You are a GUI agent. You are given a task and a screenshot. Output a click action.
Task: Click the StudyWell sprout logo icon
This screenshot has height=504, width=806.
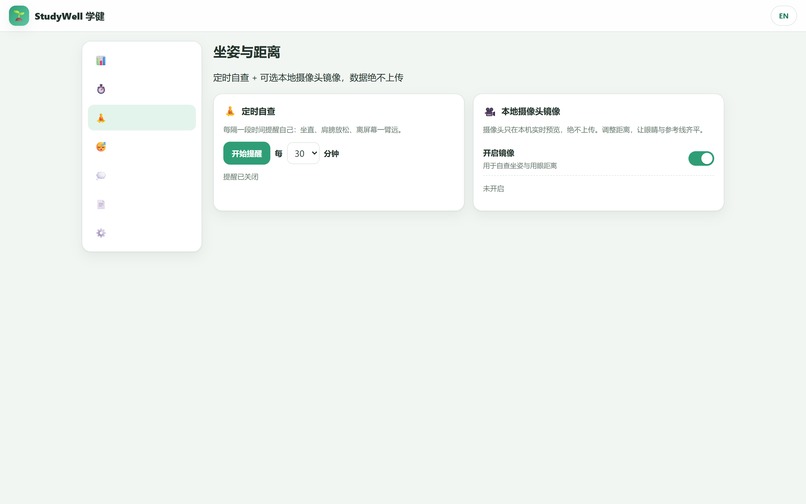point(19,16)
